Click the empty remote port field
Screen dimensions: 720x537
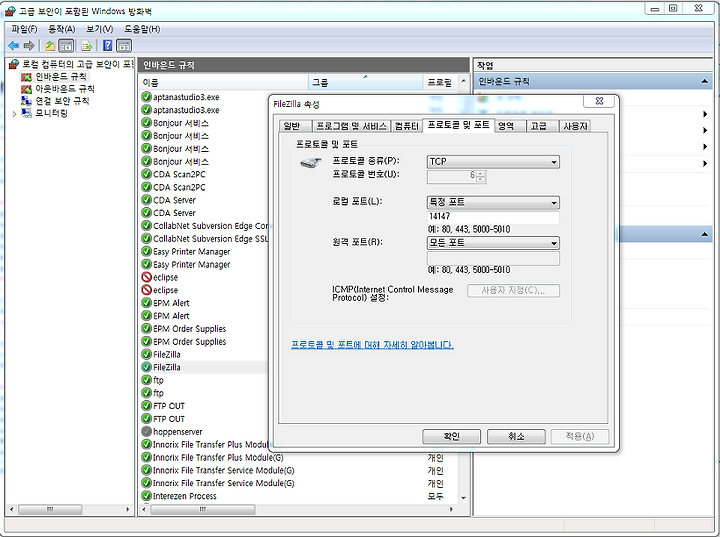[x=493, y=258]
